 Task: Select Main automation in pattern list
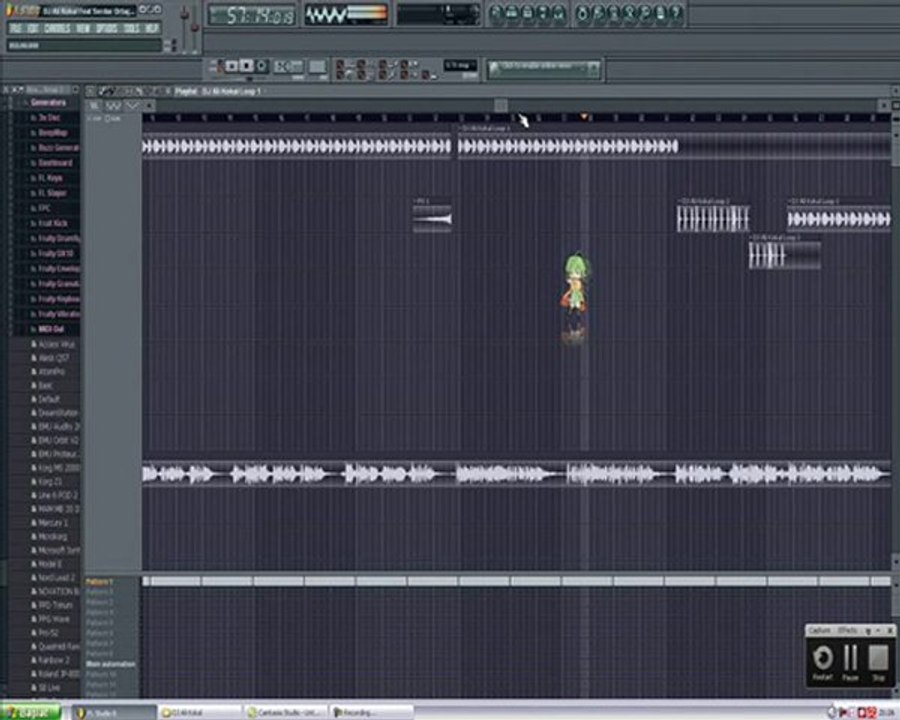pyautogui.click(x=111, y=664)
